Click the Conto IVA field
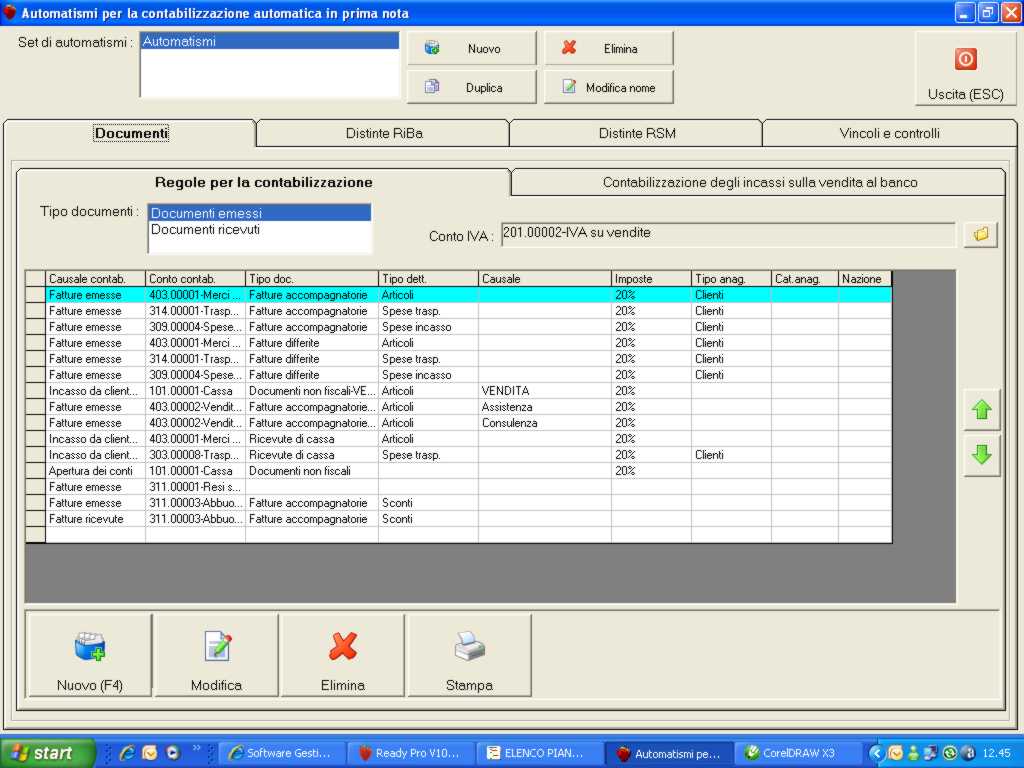This screenshot has height=768, width=1024. coord(728,233)
